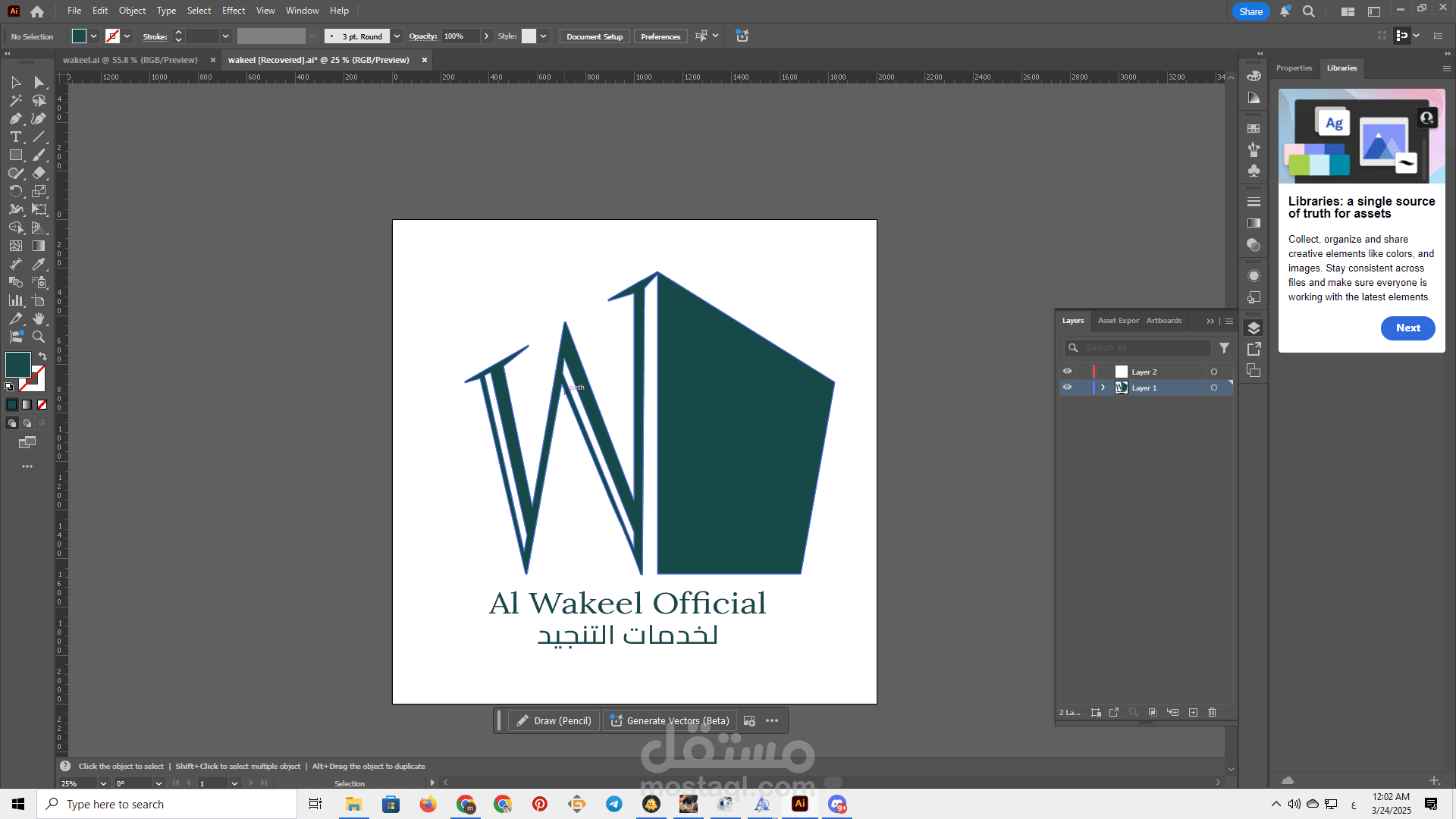Switch to the Properties tab
Viewport: 1456px width, 819px height.
click(1294, 68)
